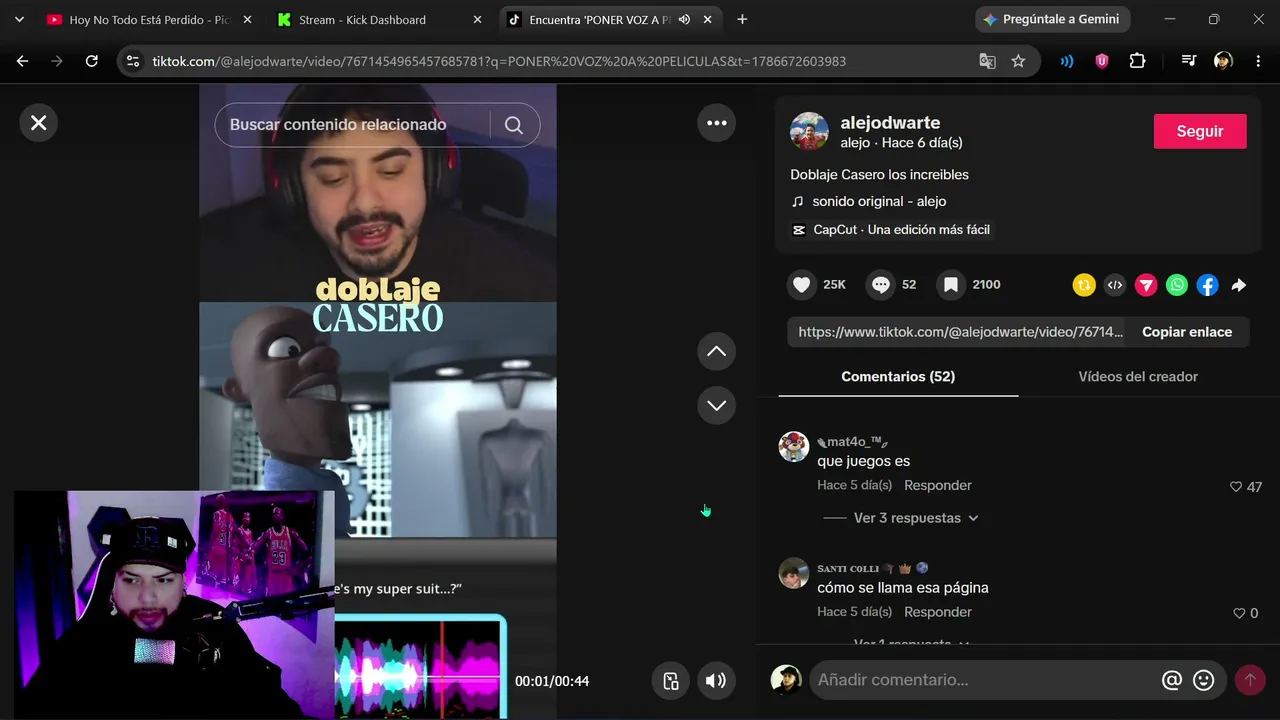Close the Kick Dashboard browser tab

point(478,20)
